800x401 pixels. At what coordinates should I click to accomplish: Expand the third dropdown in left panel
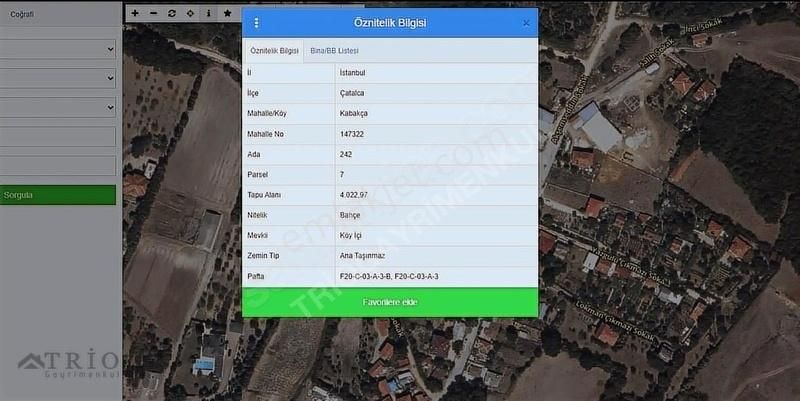pyautogui.click(x=58, y=106)
